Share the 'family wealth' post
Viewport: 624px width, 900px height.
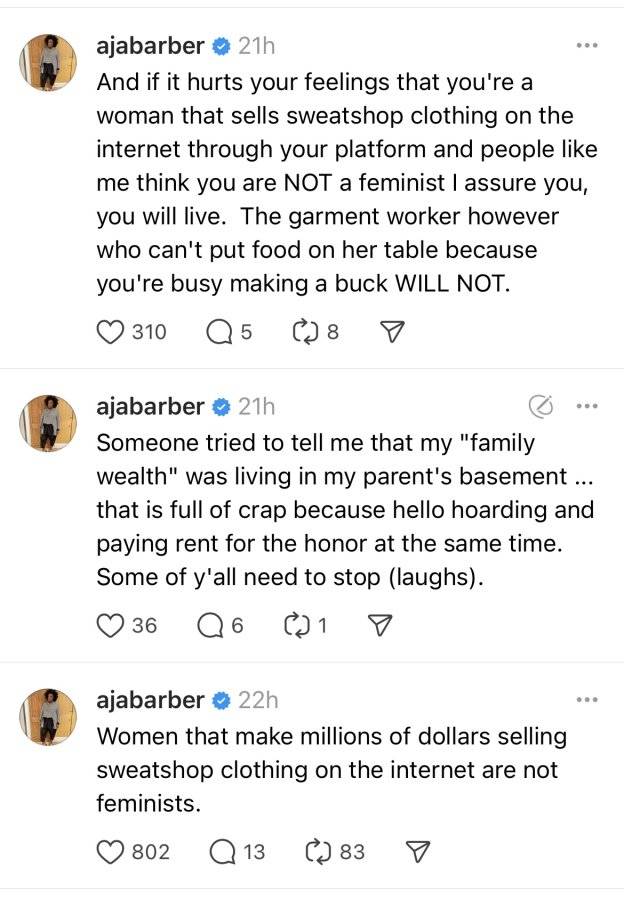[x=379, y=626]
